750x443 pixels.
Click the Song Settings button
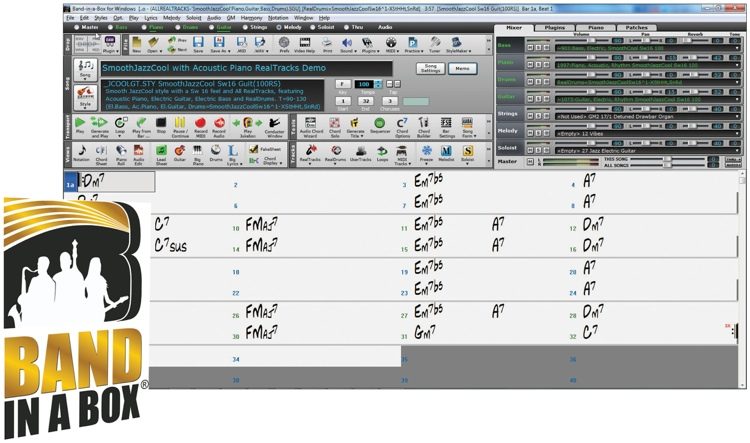[430, 68]
